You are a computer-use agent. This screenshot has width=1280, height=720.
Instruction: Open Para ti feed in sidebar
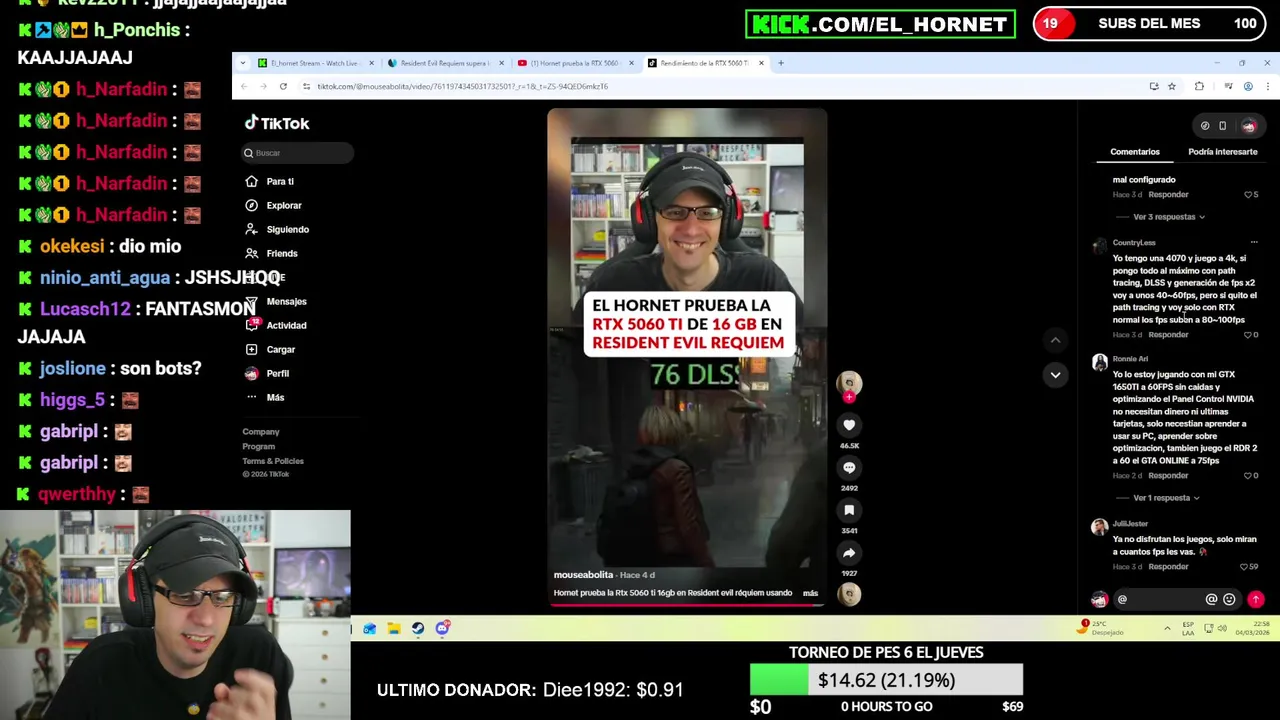(x=270, y=181)
